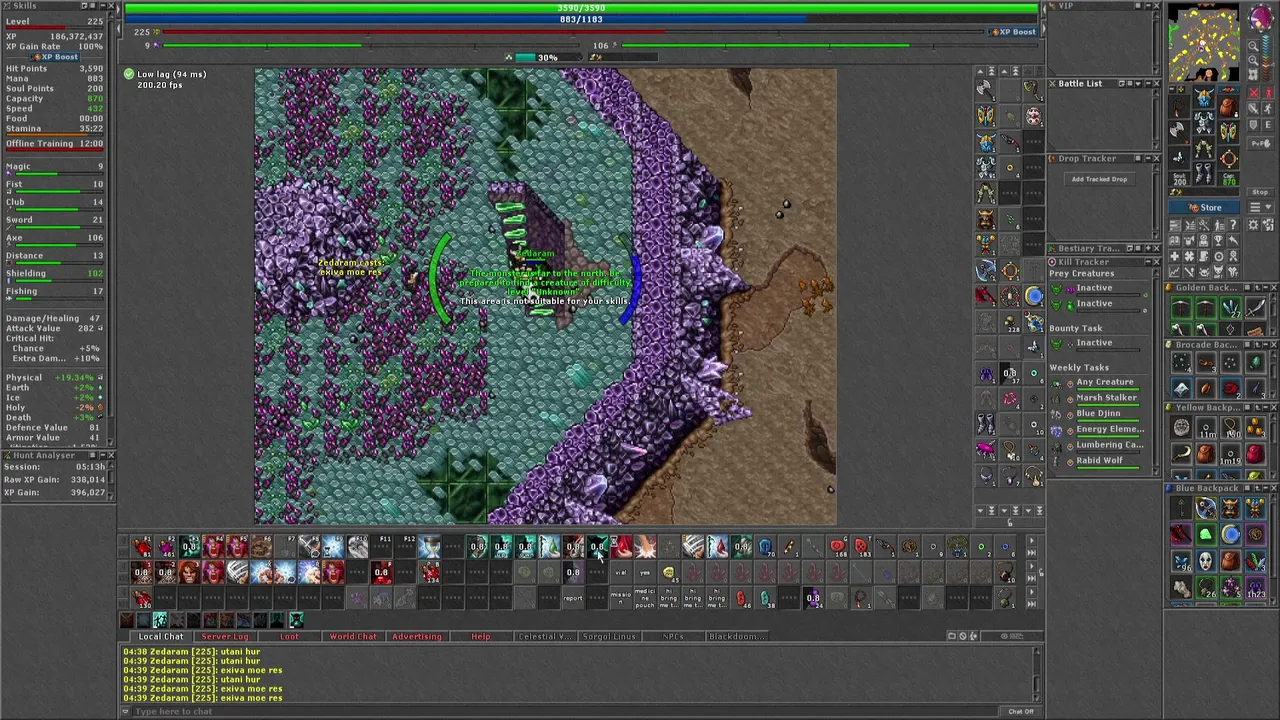Use the hourglass slot in top action bar

pos(430,546)
